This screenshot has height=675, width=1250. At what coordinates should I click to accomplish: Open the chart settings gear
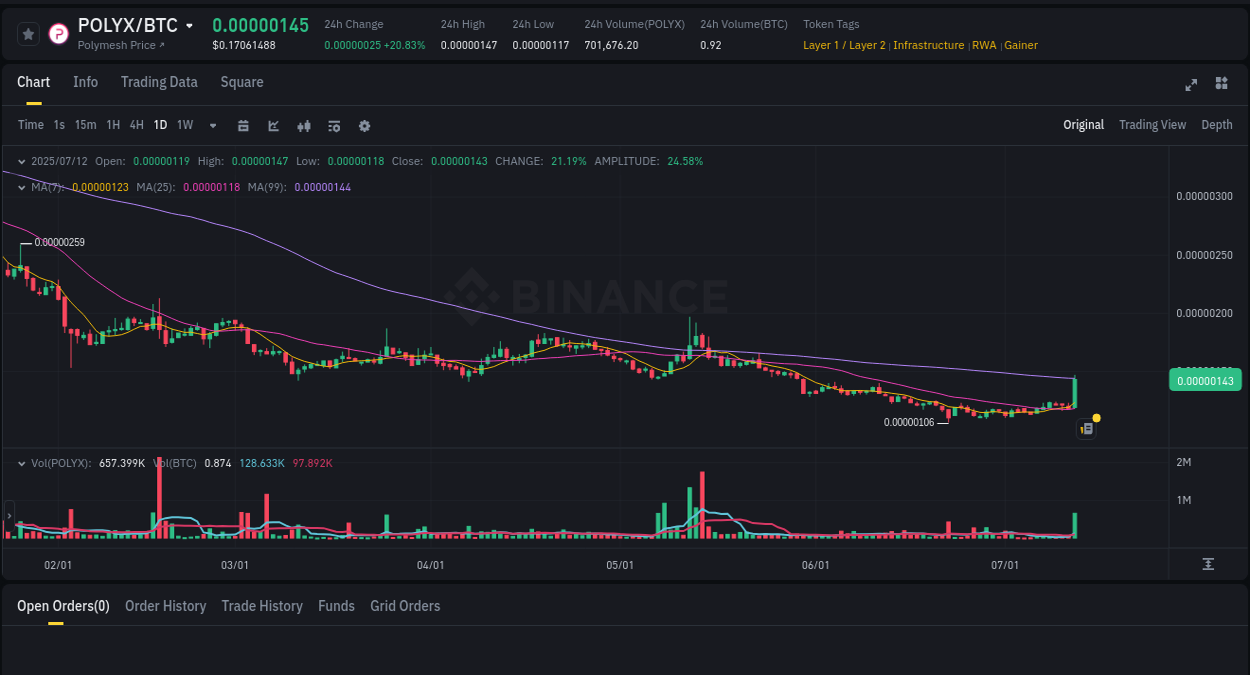point(364,125)
